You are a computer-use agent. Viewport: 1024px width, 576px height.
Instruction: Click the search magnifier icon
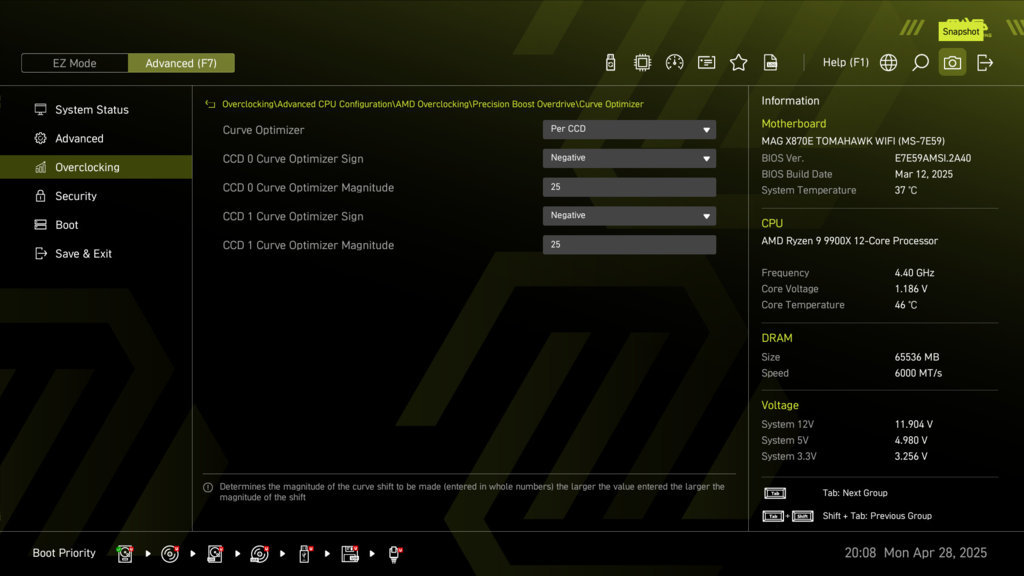coord(920,63)
